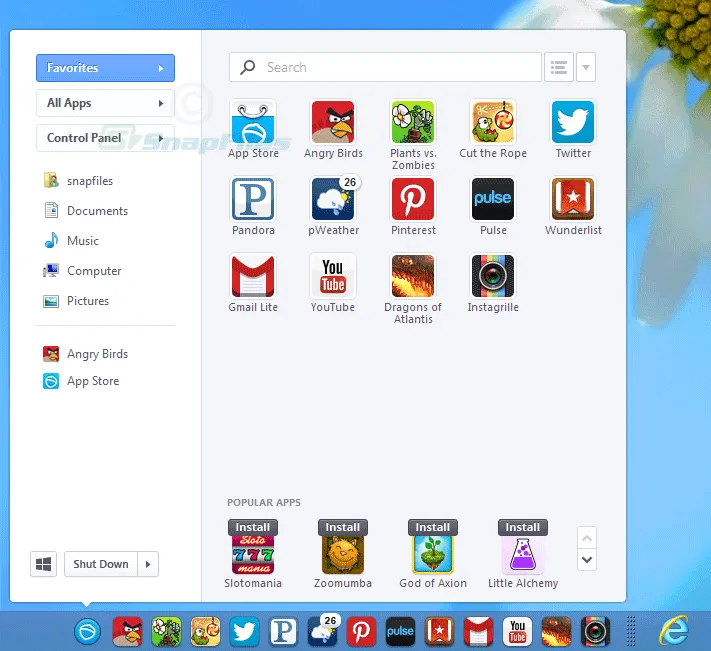This screenshot has height=651, width=711.
Task: Click Wunderlist icon in the taskbar
Action: coord(439,631)
